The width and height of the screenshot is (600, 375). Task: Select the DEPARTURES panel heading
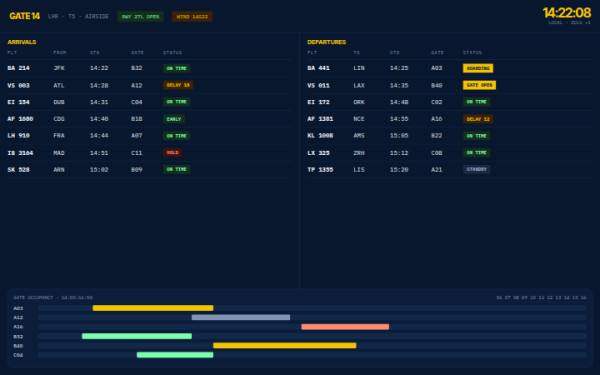pos(326,42)
